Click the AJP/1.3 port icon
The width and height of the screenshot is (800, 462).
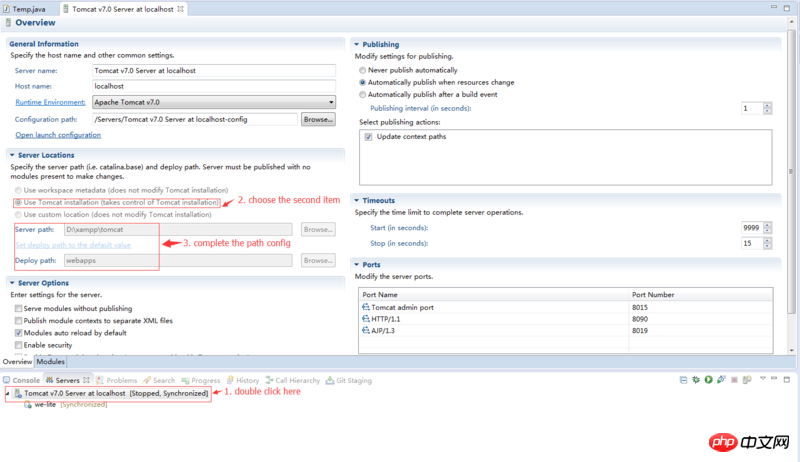click(x=366, y=330)
